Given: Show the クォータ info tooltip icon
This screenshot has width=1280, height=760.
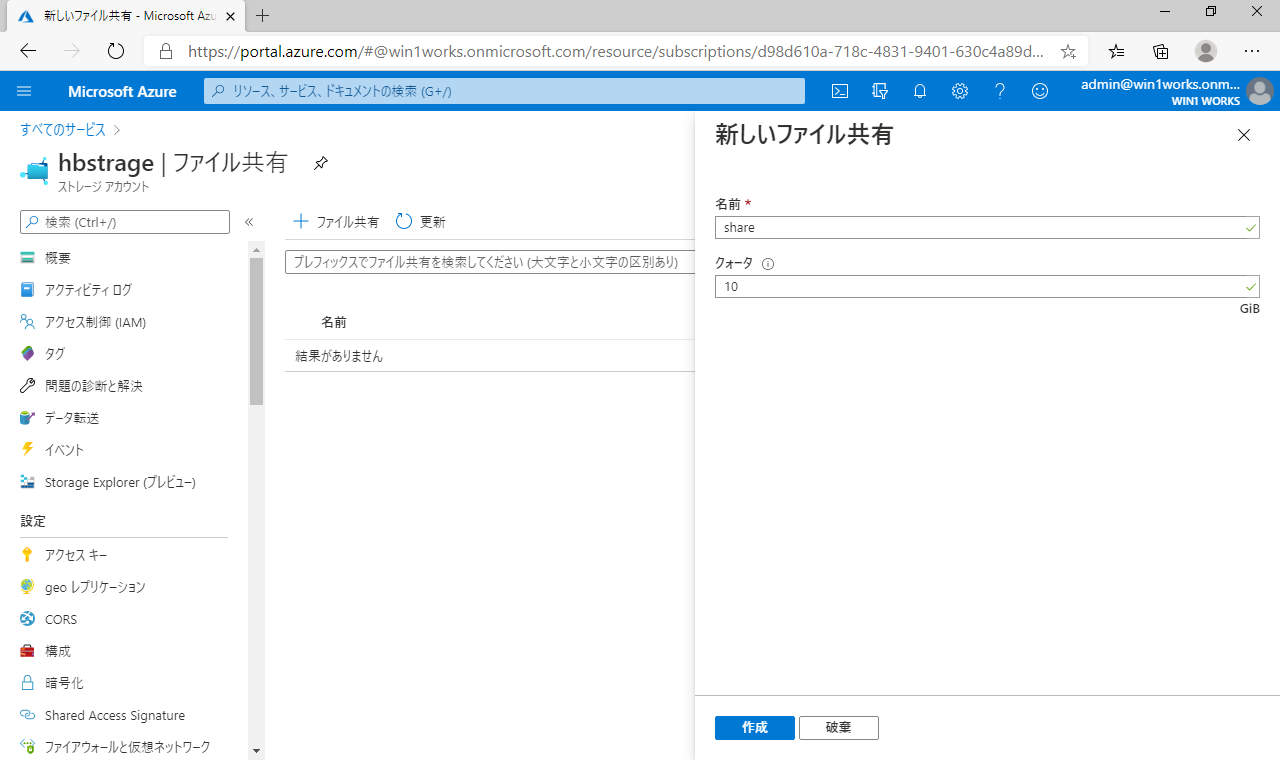Looking at the screenshot, I should pyautogui.click(x=768, y=264).
